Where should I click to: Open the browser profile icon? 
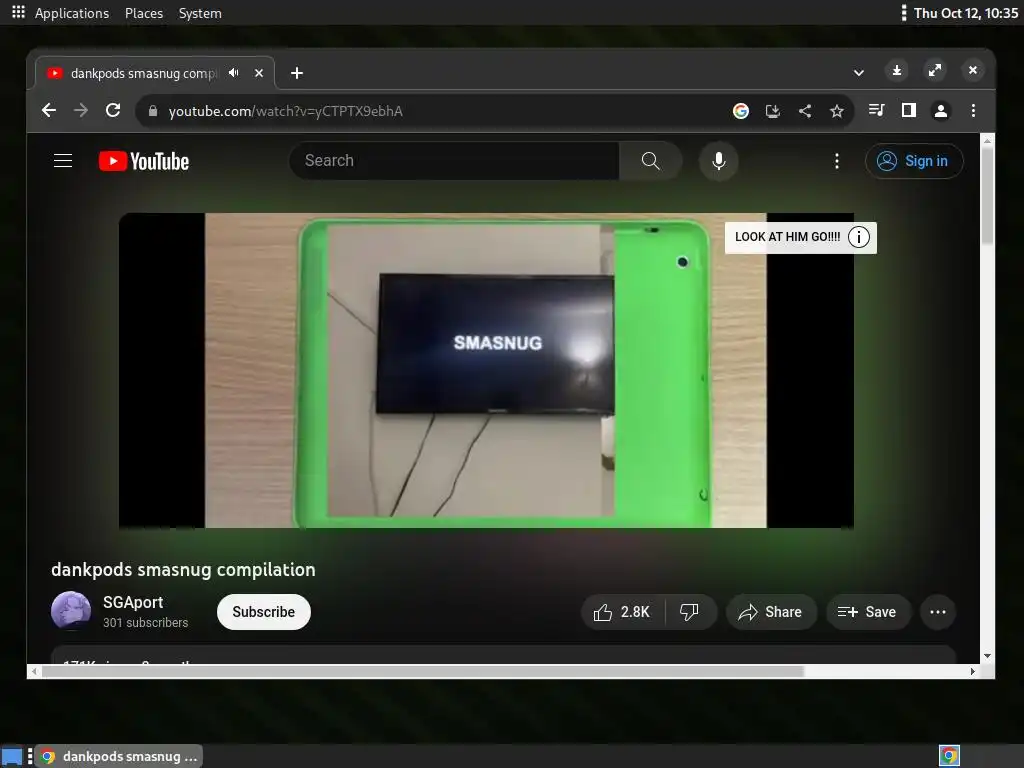pyautogui.click(x=941, y=110)
